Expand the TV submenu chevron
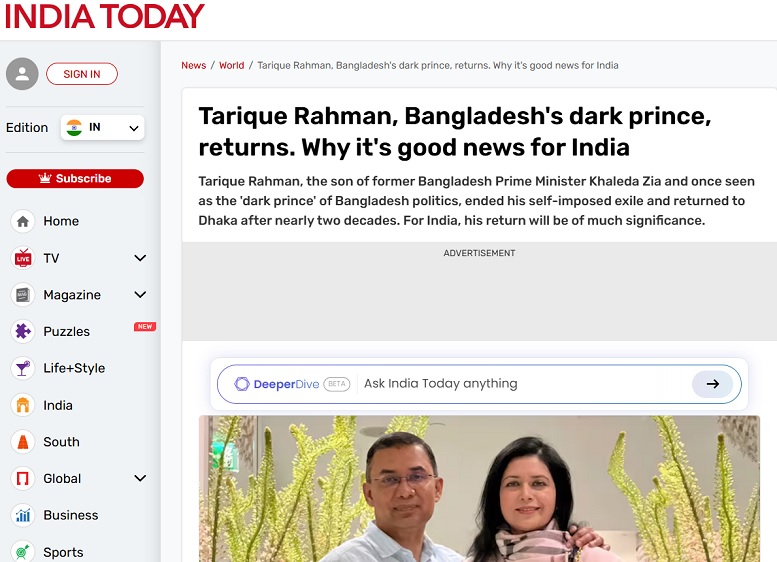Viewport: 777px width, 562px height. (140, 258)
